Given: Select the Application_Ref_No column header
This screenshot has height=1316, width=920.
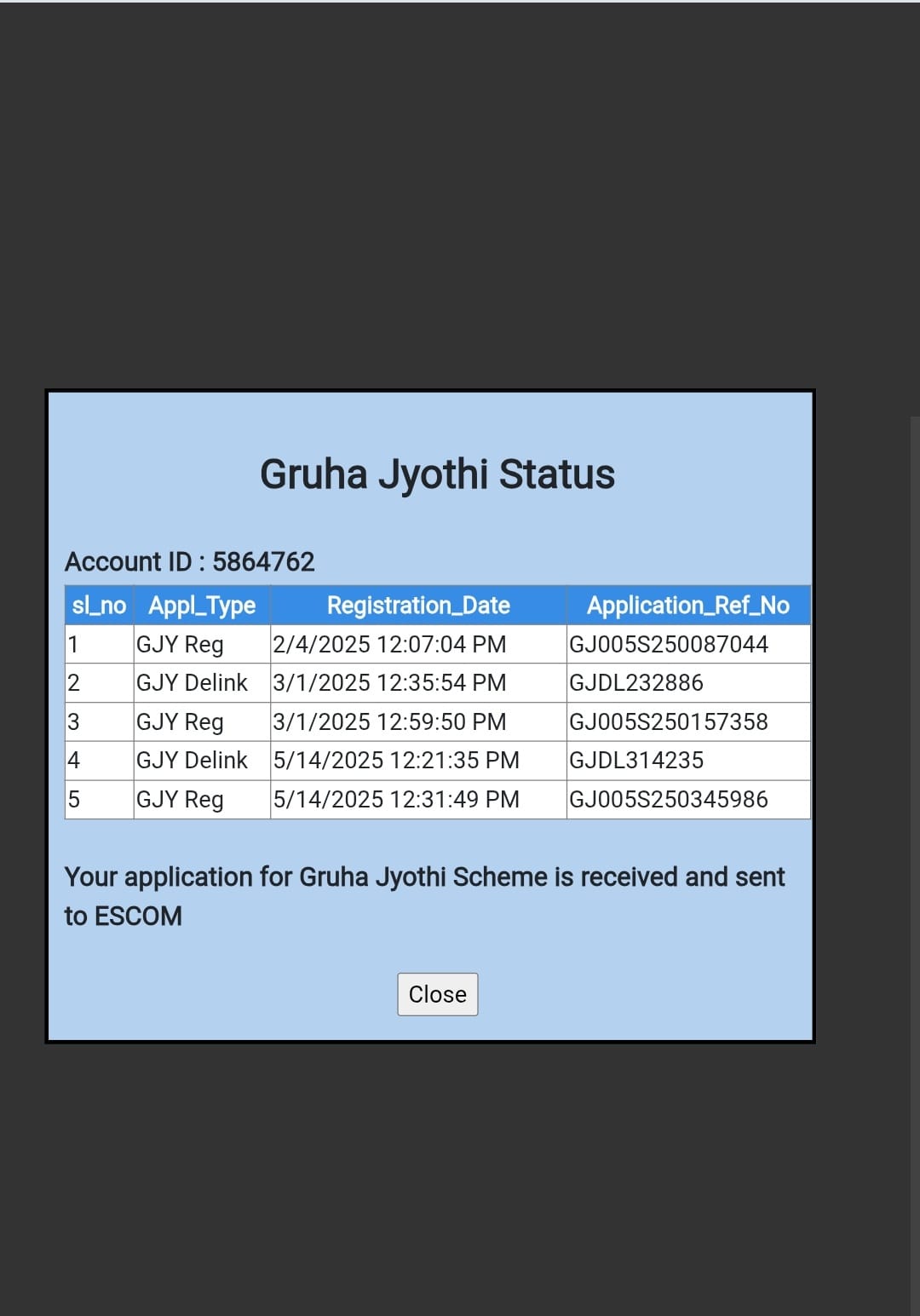Looking at the screenshot, I should point(688,605).
